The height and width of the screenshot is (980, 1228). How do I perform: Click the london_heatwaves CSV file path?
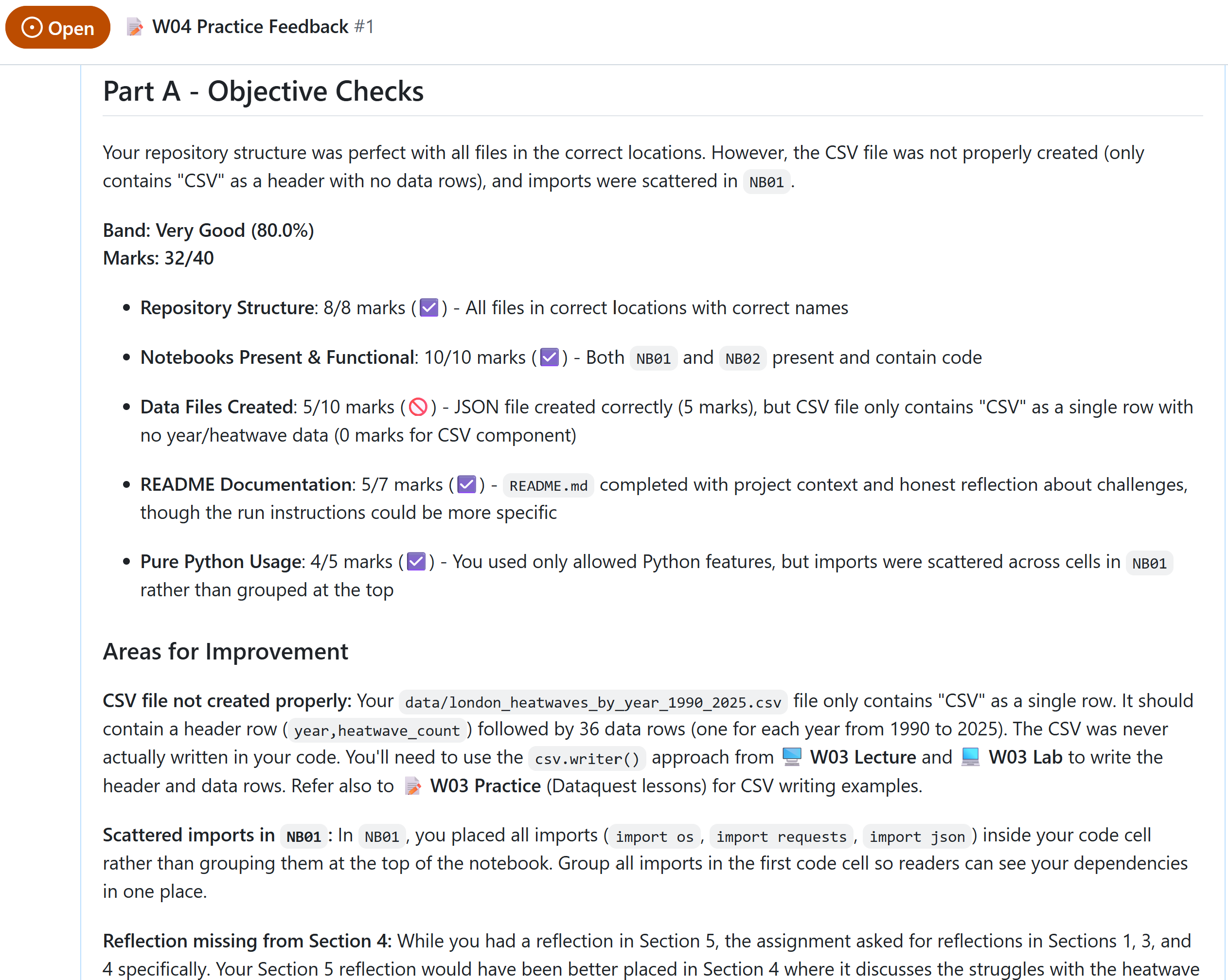pos(593,702)
